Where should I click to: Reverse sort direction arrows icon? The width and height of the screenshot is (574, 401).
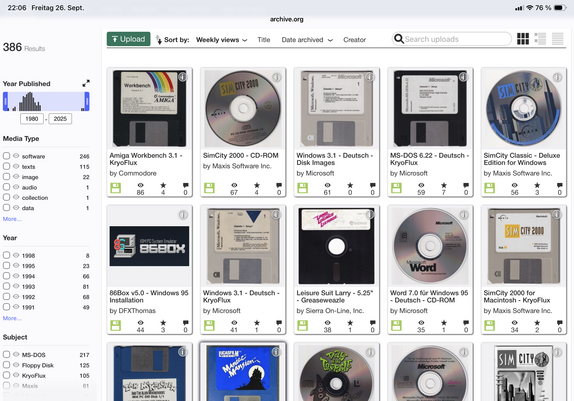coord(159,40)
